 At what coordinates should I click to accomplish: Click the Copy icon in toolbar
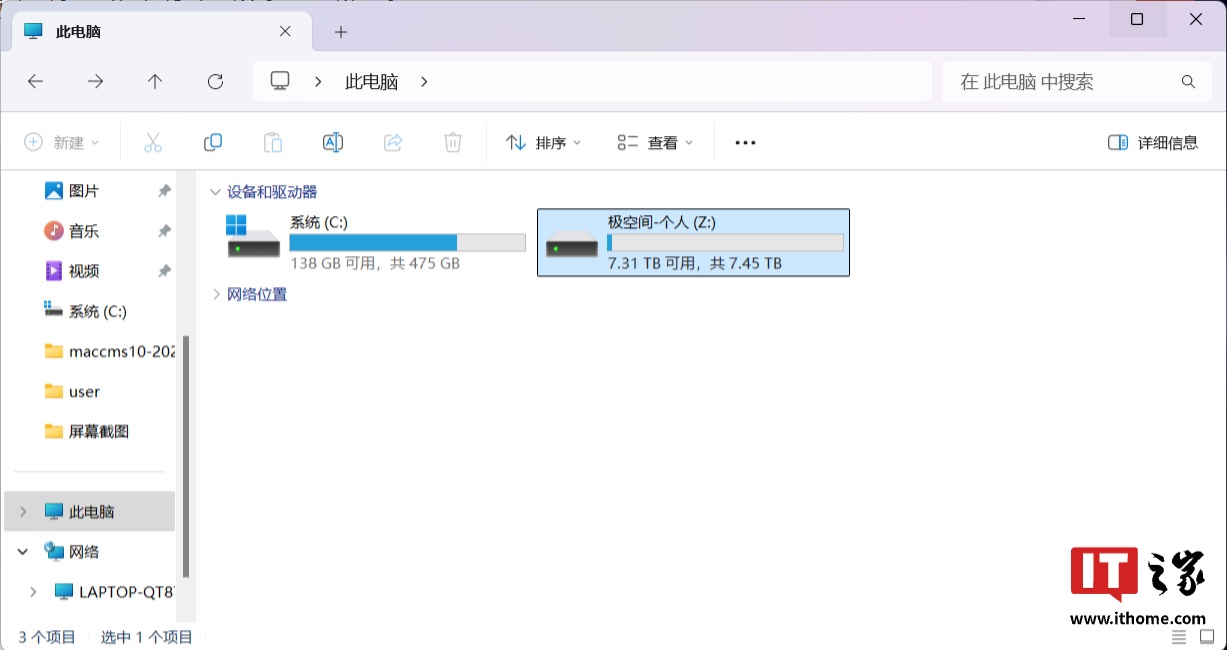[213, 143]
